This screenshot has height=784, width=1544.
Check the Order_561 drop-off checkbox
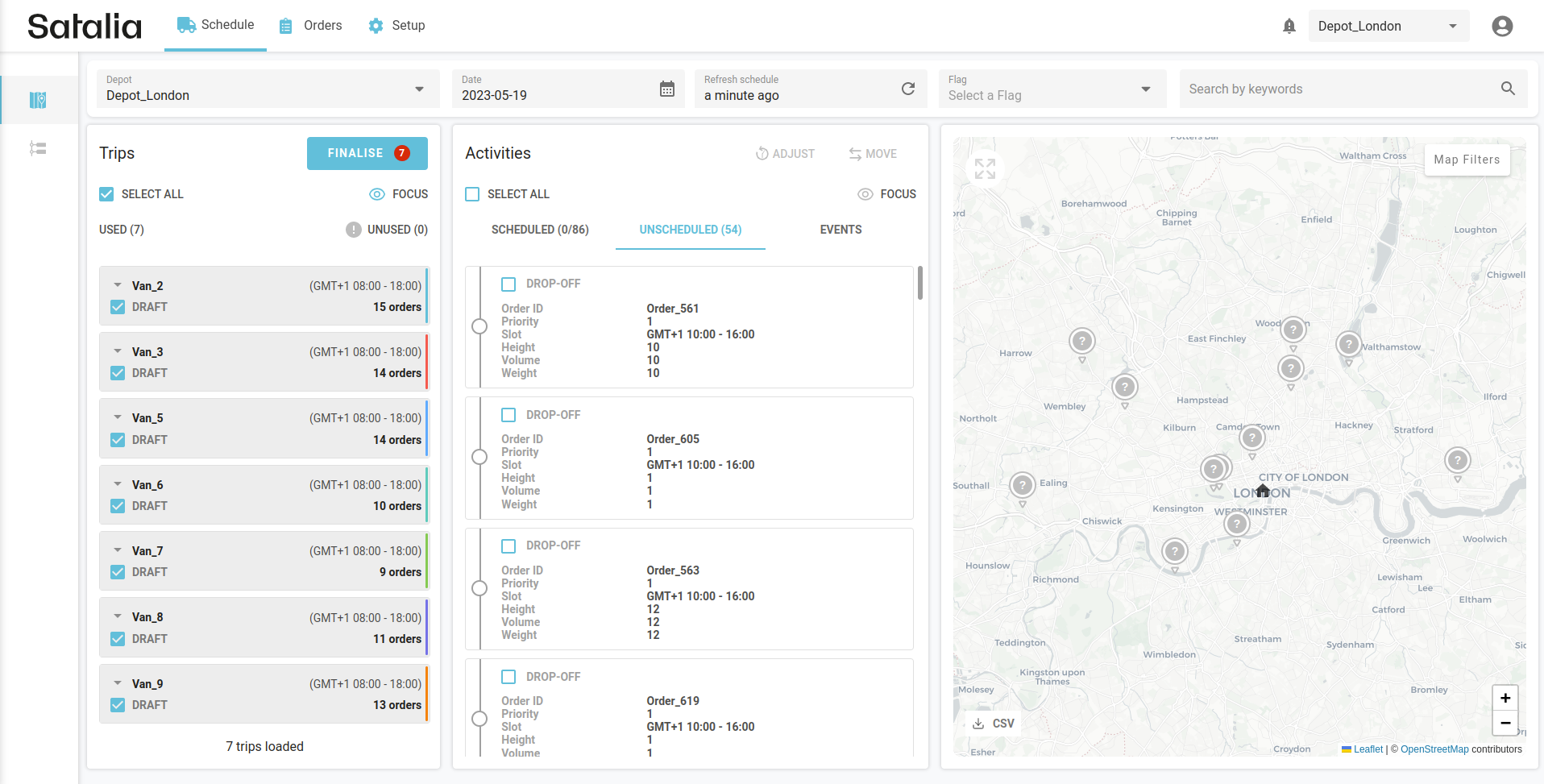(508, 284)
